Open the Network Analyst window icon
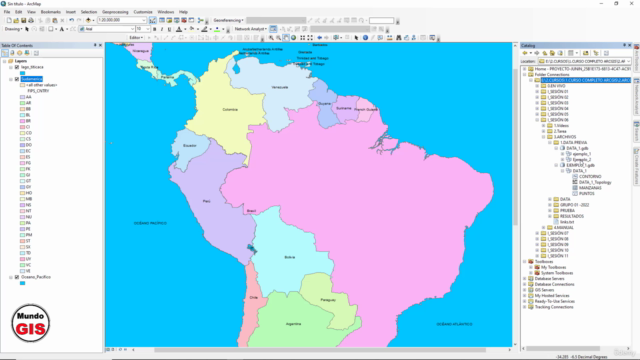The width and height of the screenshot is (640, 360). tap(273, 29)
